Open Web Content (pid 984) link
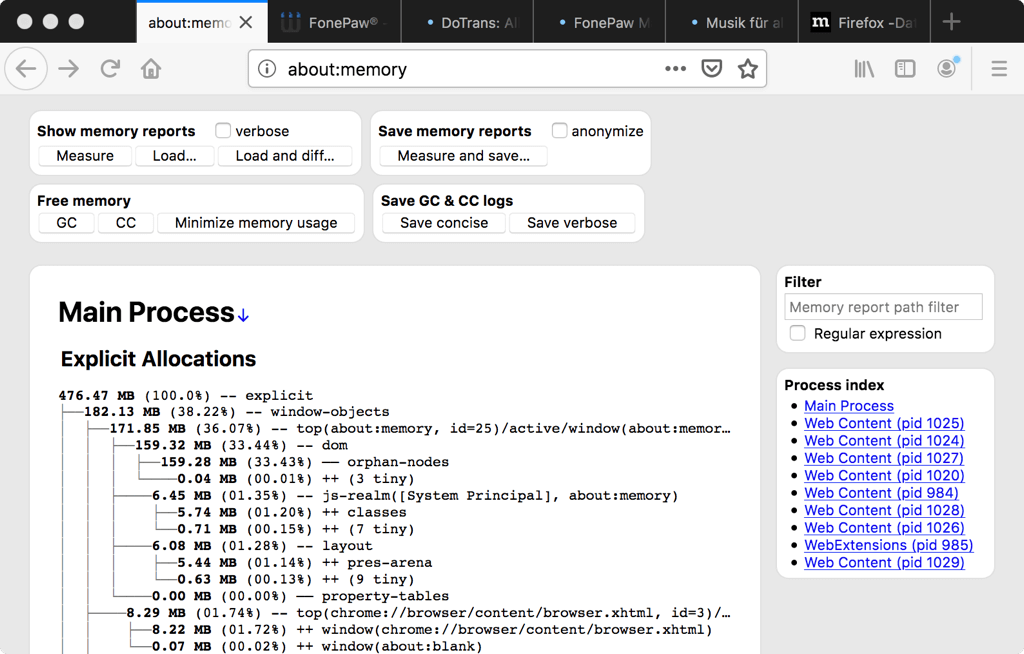The image size is (1024, 654). tap(881, 493)
